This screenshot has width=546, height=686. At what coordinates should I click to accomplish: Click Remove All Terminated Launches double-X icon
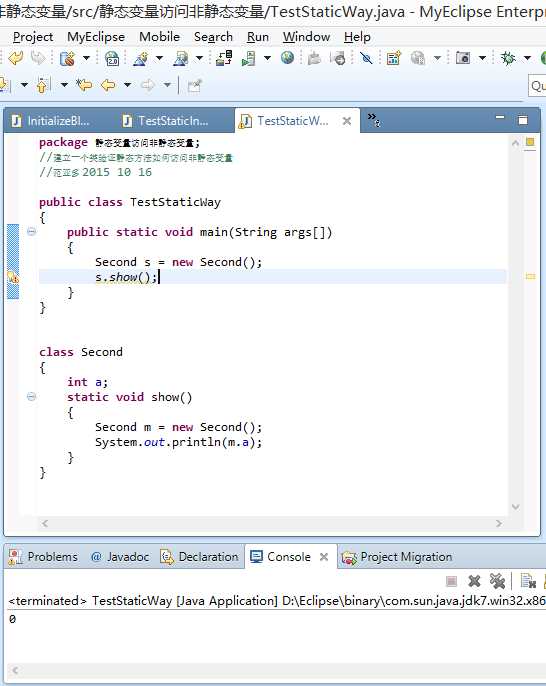[497, 581]
